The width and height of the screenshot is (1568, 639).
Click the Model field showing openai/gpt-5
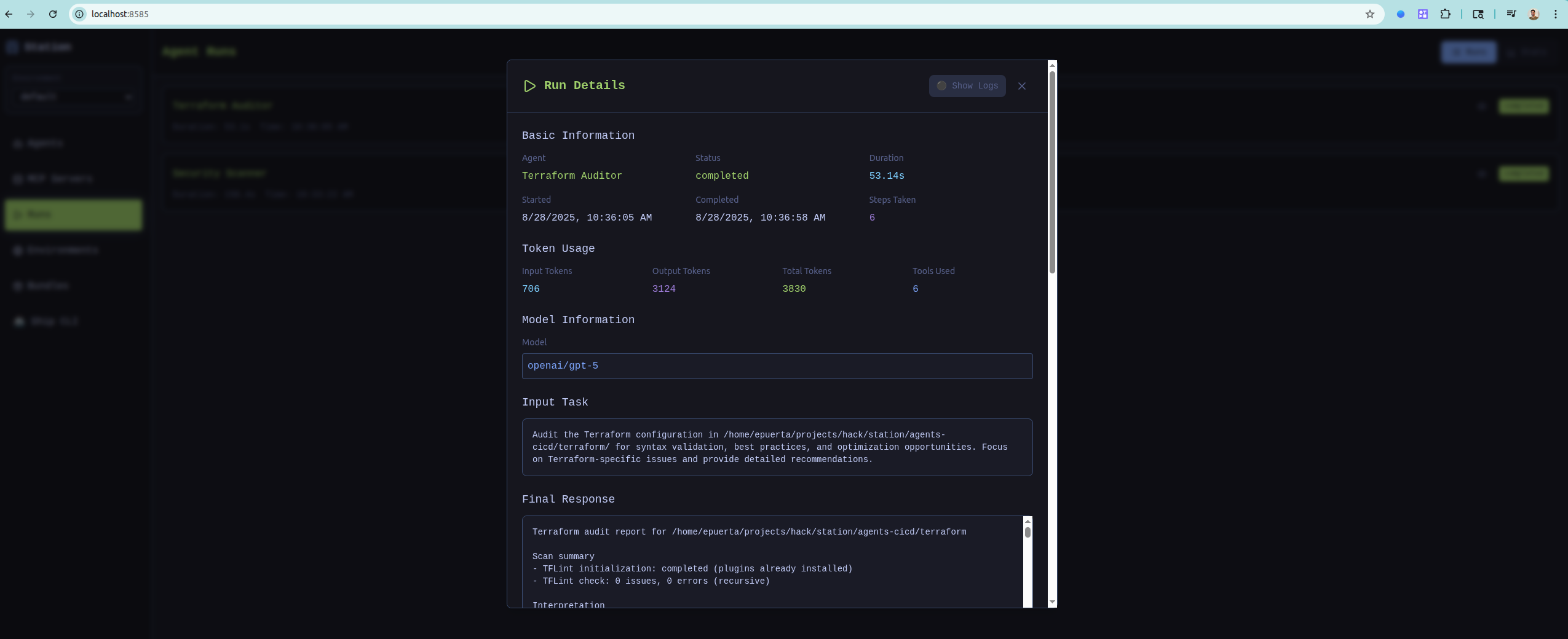coord(777,366)
